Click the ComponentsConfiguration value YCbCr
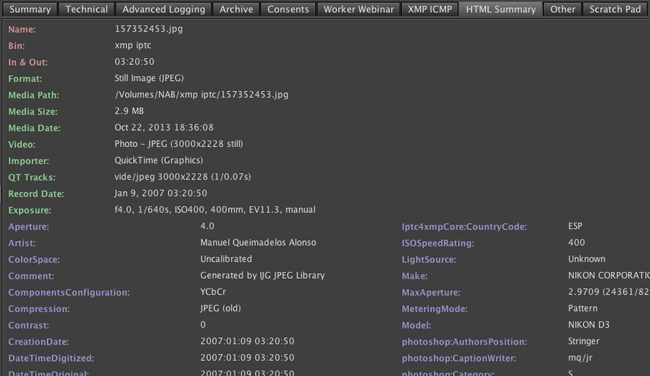The width and height of the screenshot is (650, 376). pos(213,292)
